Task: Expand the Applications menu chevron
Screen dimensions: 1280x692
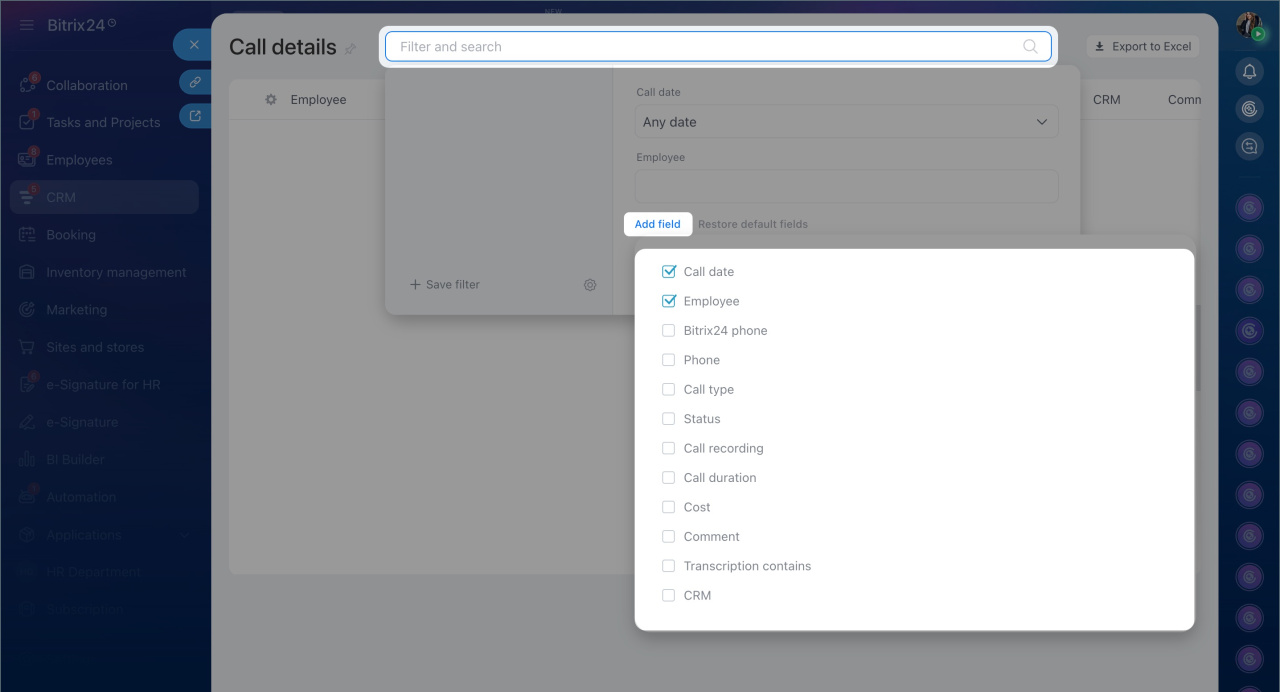Action: (x=185, y=535)
